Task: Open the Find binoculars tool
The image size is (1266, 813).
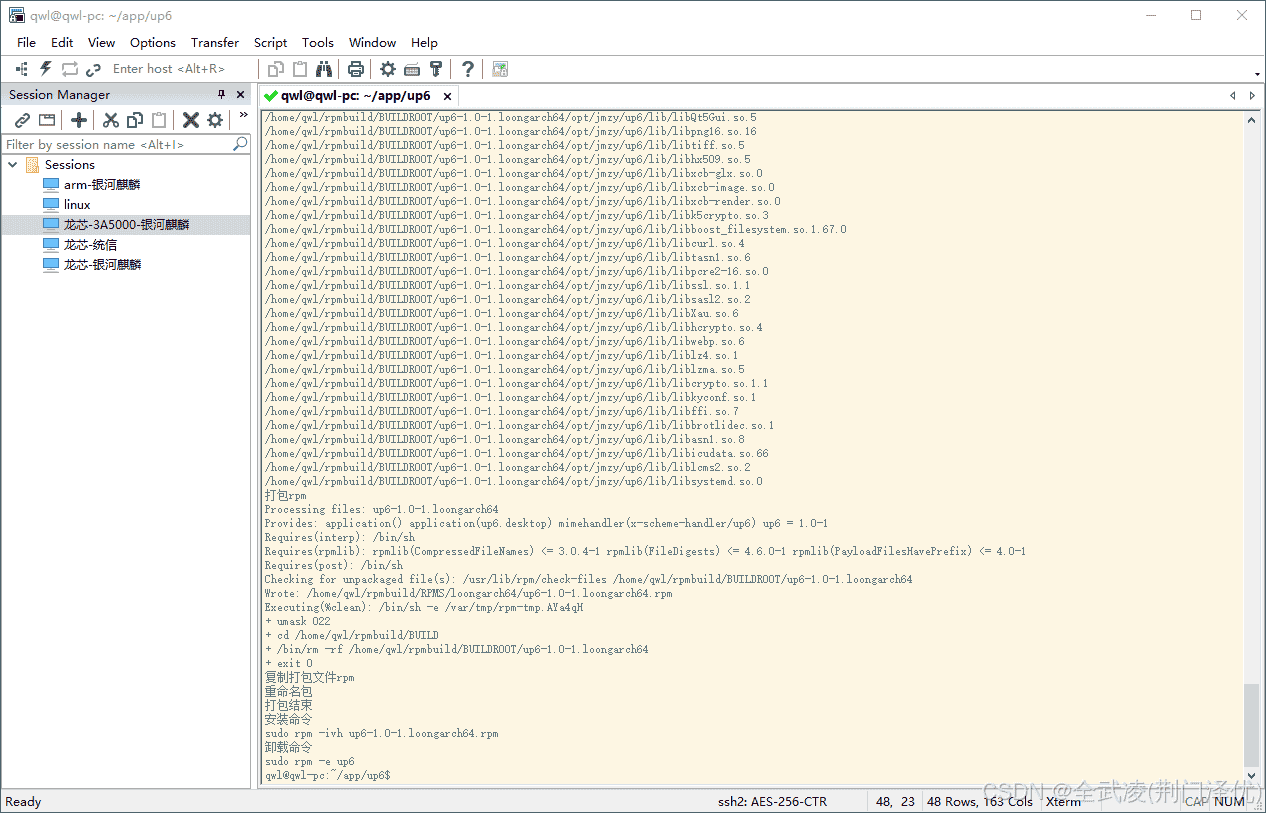Action: click(324, 69)
